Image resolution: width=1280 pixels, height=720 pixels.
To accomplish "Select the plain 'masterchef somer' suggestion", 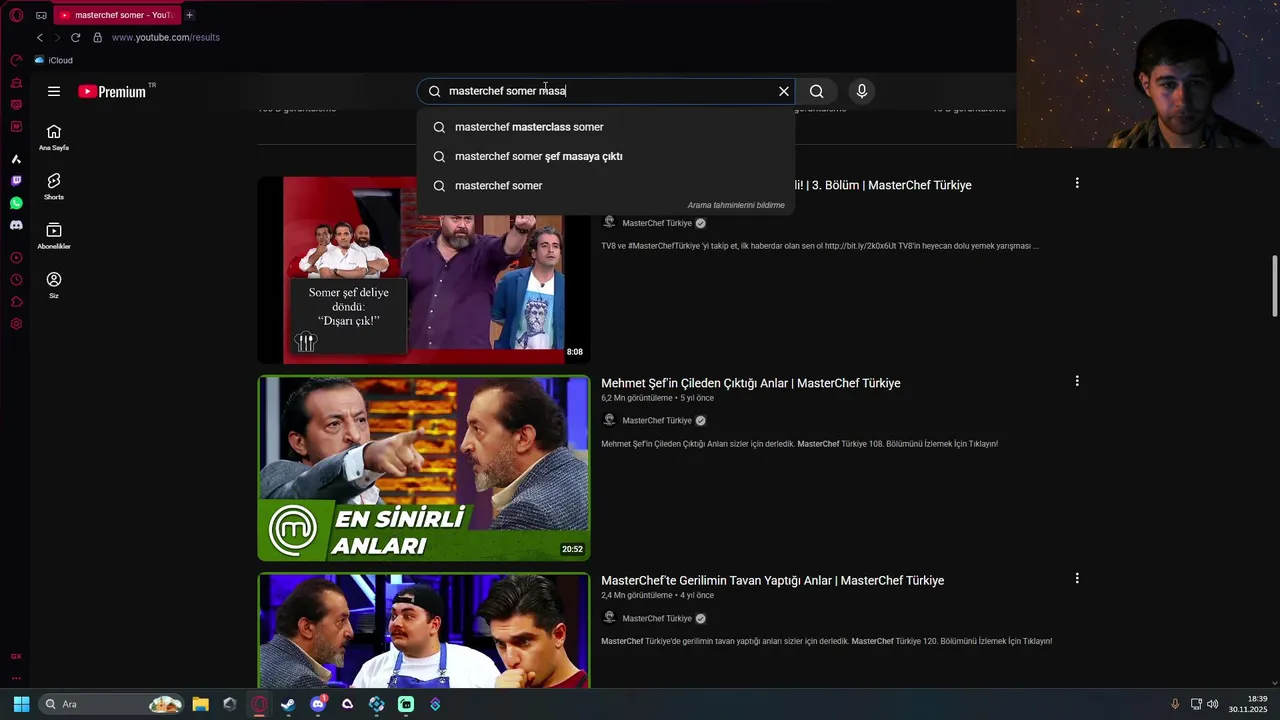I will [606, 185].
